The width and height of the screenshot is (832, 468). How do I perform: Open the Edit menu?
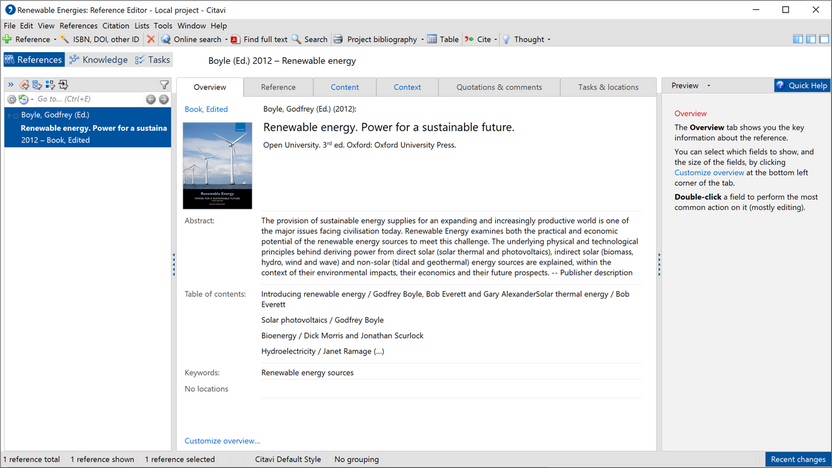click(x=27, y=25)
